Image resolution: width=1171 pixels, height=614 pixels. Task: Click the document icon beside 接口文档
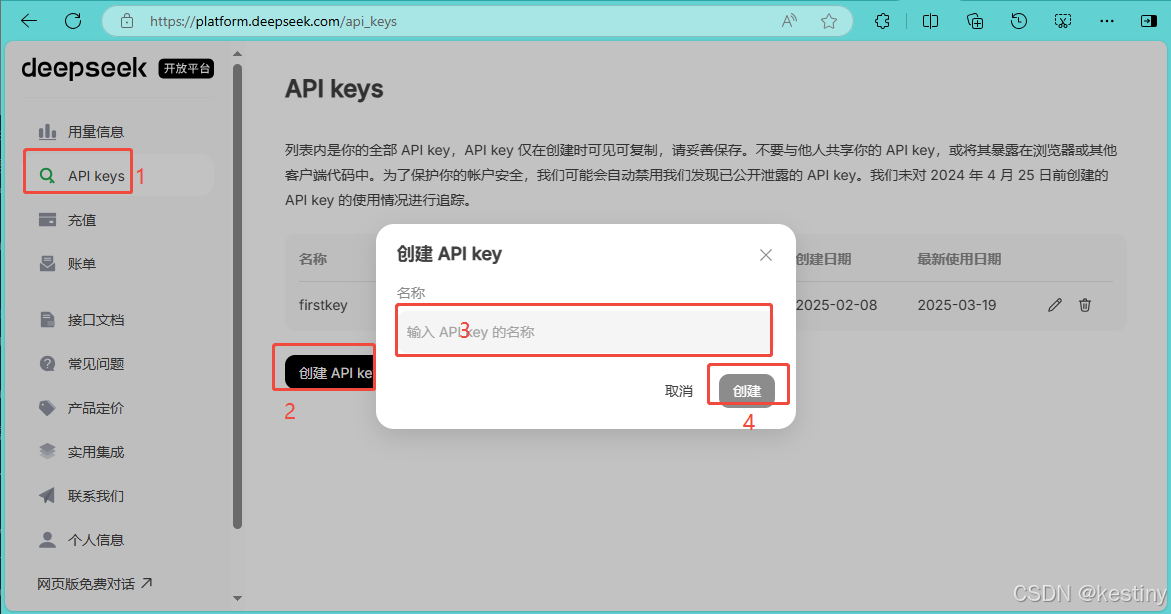[x=47, y=320]
